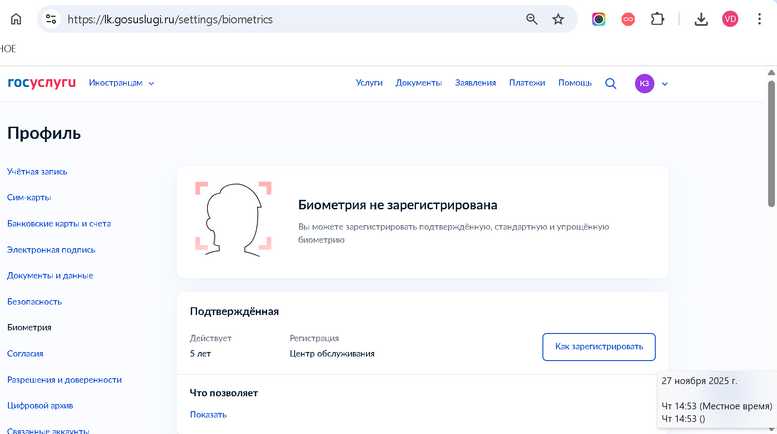Go to Документы in top navigation
This screenshot has width=777, height=434.
[418, 83]
